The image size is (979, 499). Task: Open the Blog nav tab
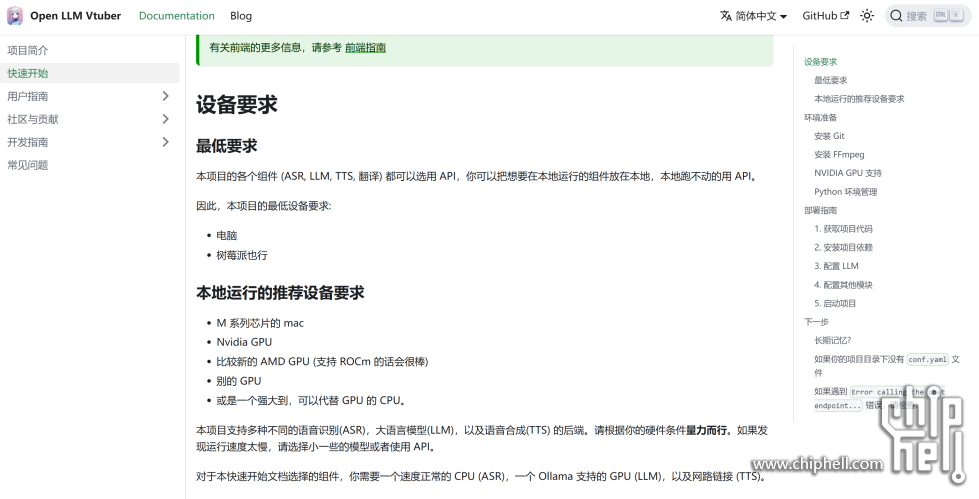pos(241,16)
